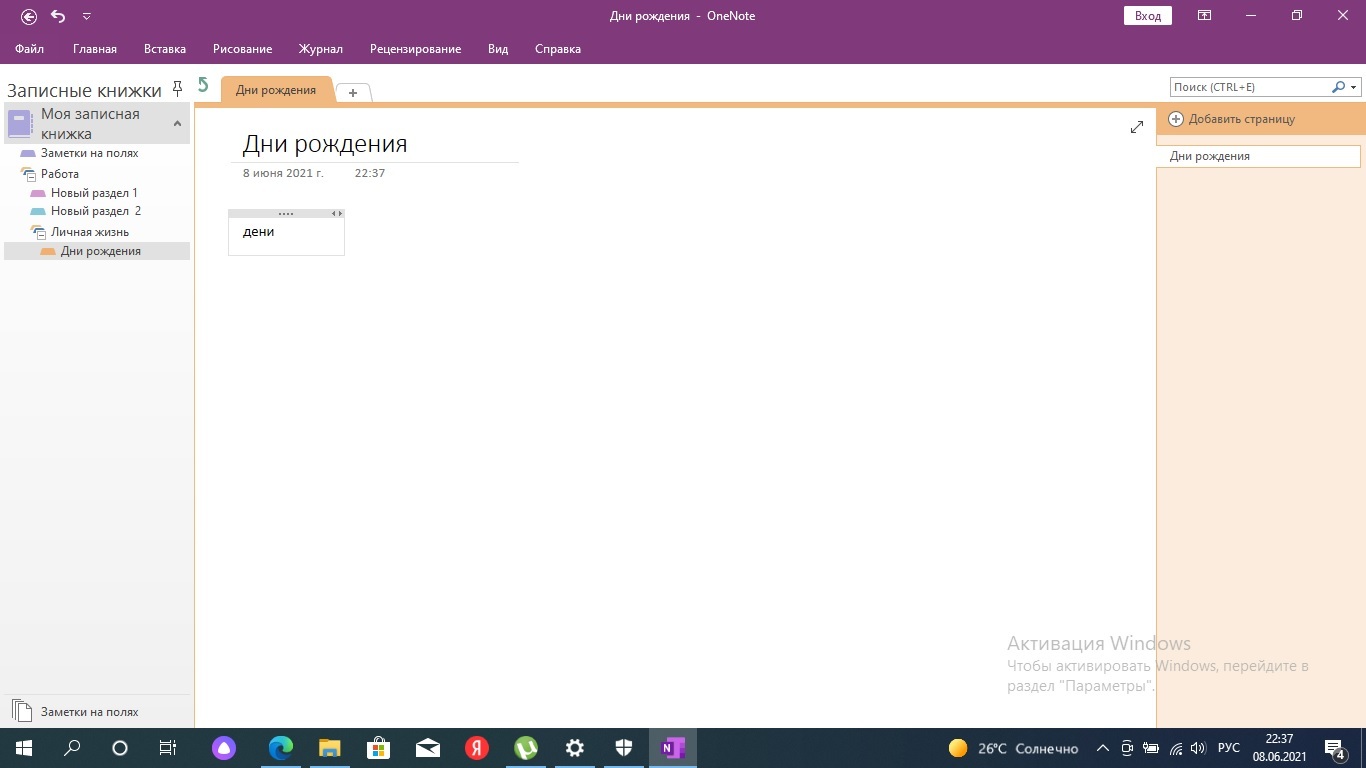Switch to the Главная ribbon tab

(95, 49)
